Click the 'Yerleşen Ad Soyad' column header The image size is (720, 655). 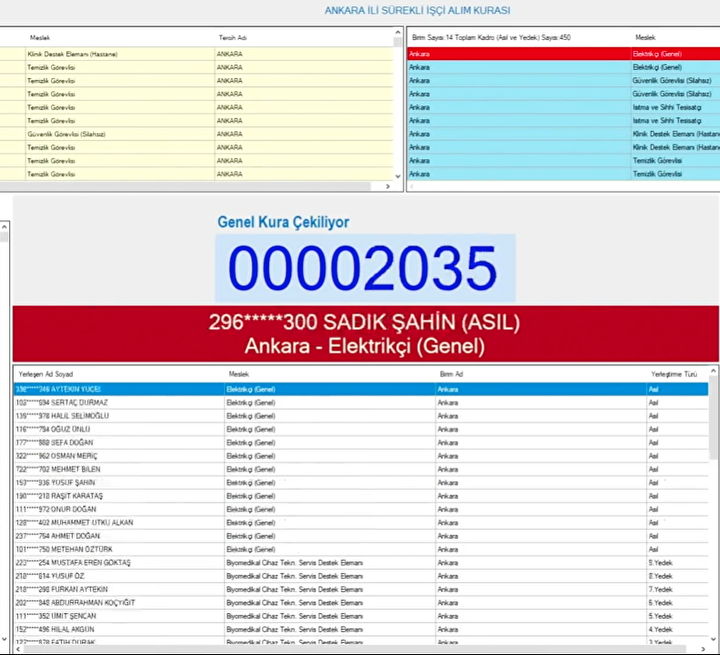(45, 374)
